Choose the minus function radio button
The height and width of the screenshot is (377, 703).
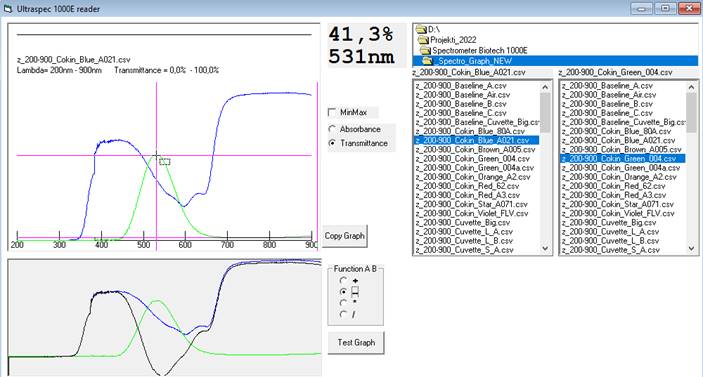coord(343,291)
